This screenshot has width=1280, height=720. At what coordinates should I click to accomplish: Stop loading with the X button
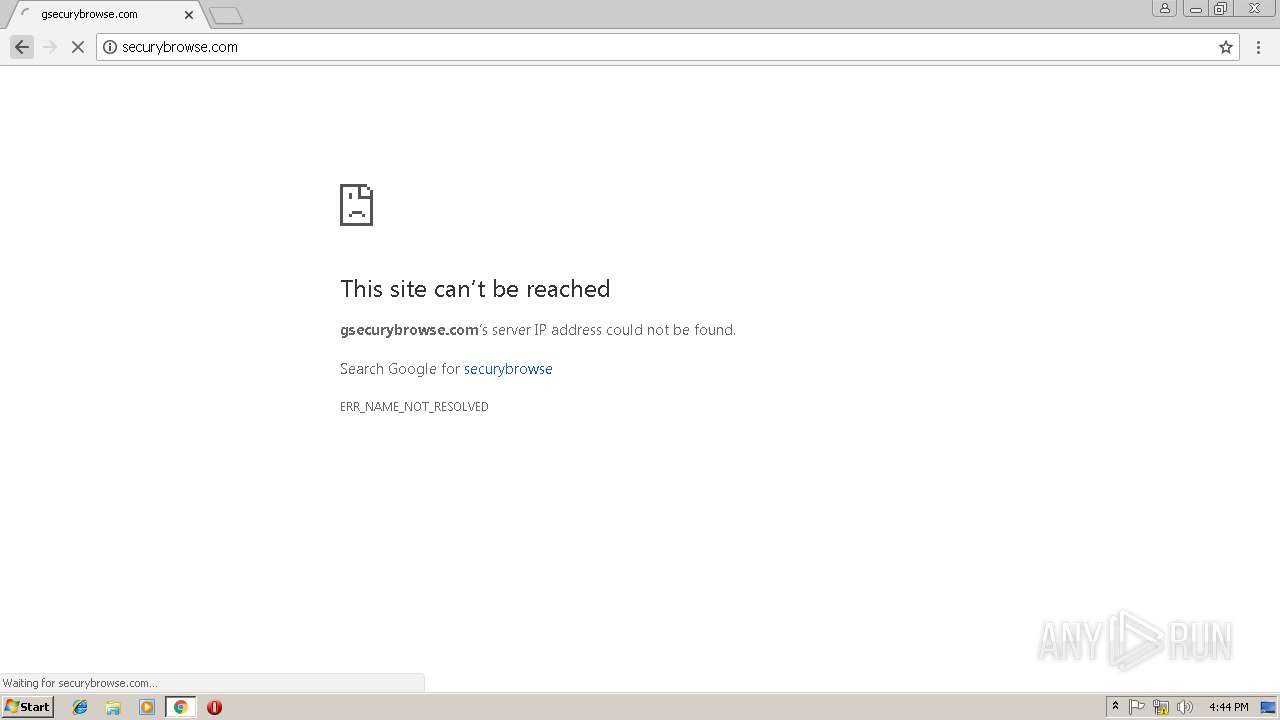(x=78, y=47)
